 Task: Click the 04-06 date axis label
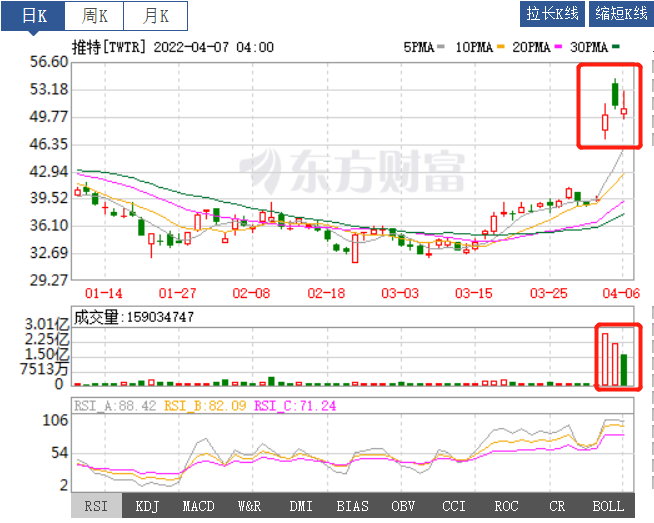click(621, 293)
